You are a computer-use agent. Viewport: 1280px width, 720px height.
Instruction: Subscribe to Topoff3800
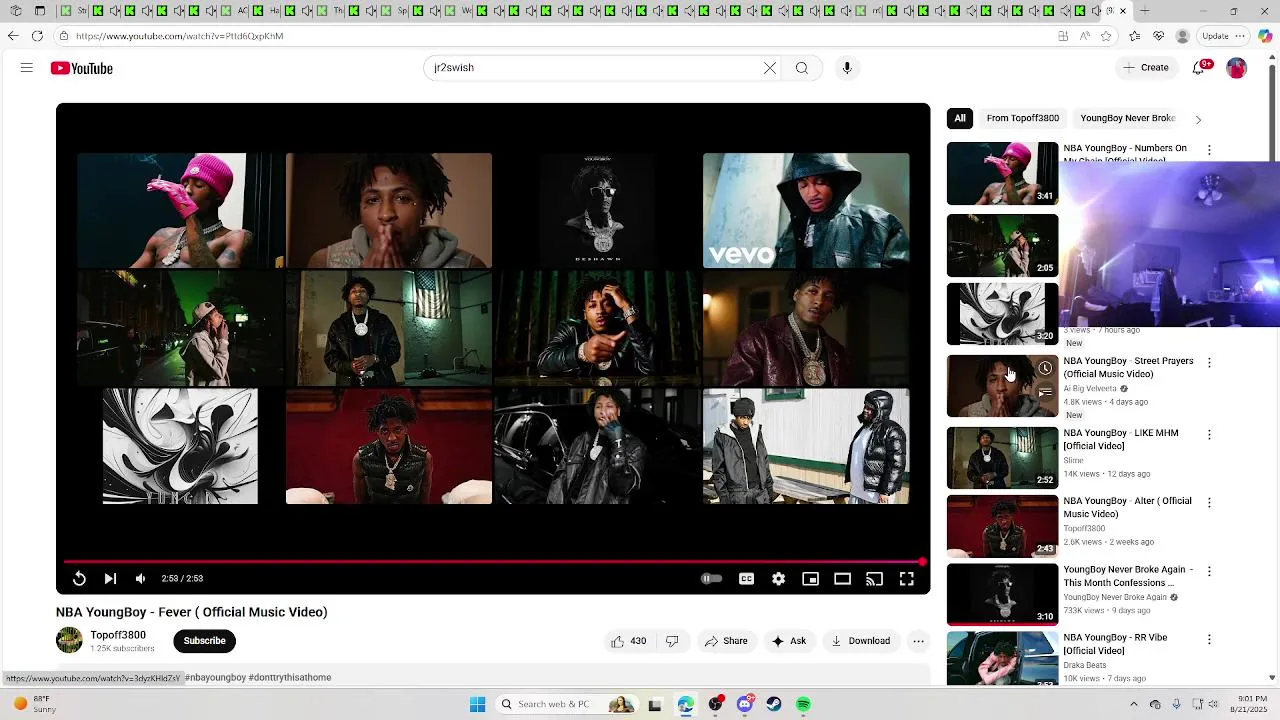click(204, 641)
